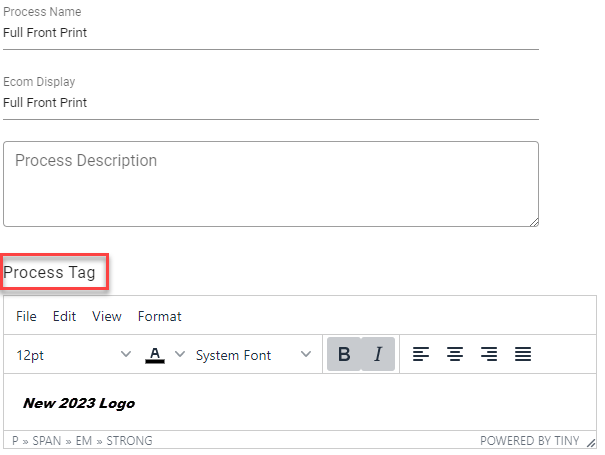Center align the text
Screen dimensions: 605x455
[455, 354]
